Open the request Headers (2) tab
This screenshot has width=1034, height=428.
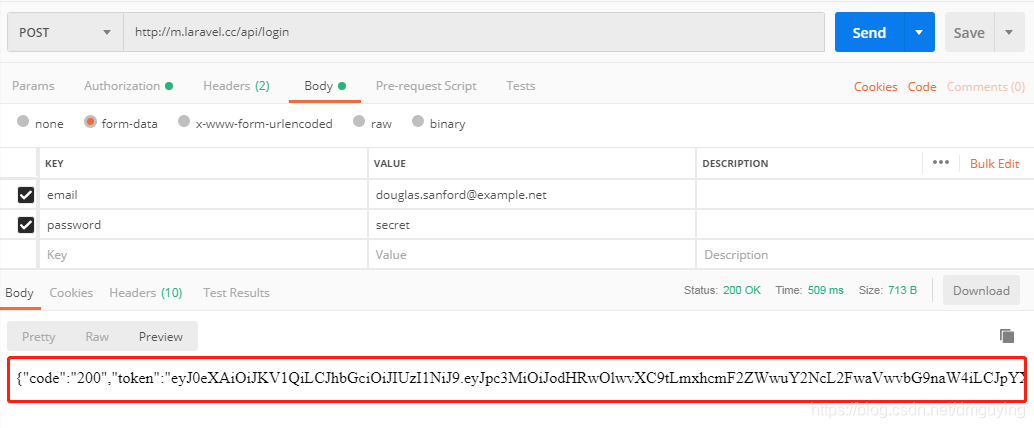(x=236, y=86)
